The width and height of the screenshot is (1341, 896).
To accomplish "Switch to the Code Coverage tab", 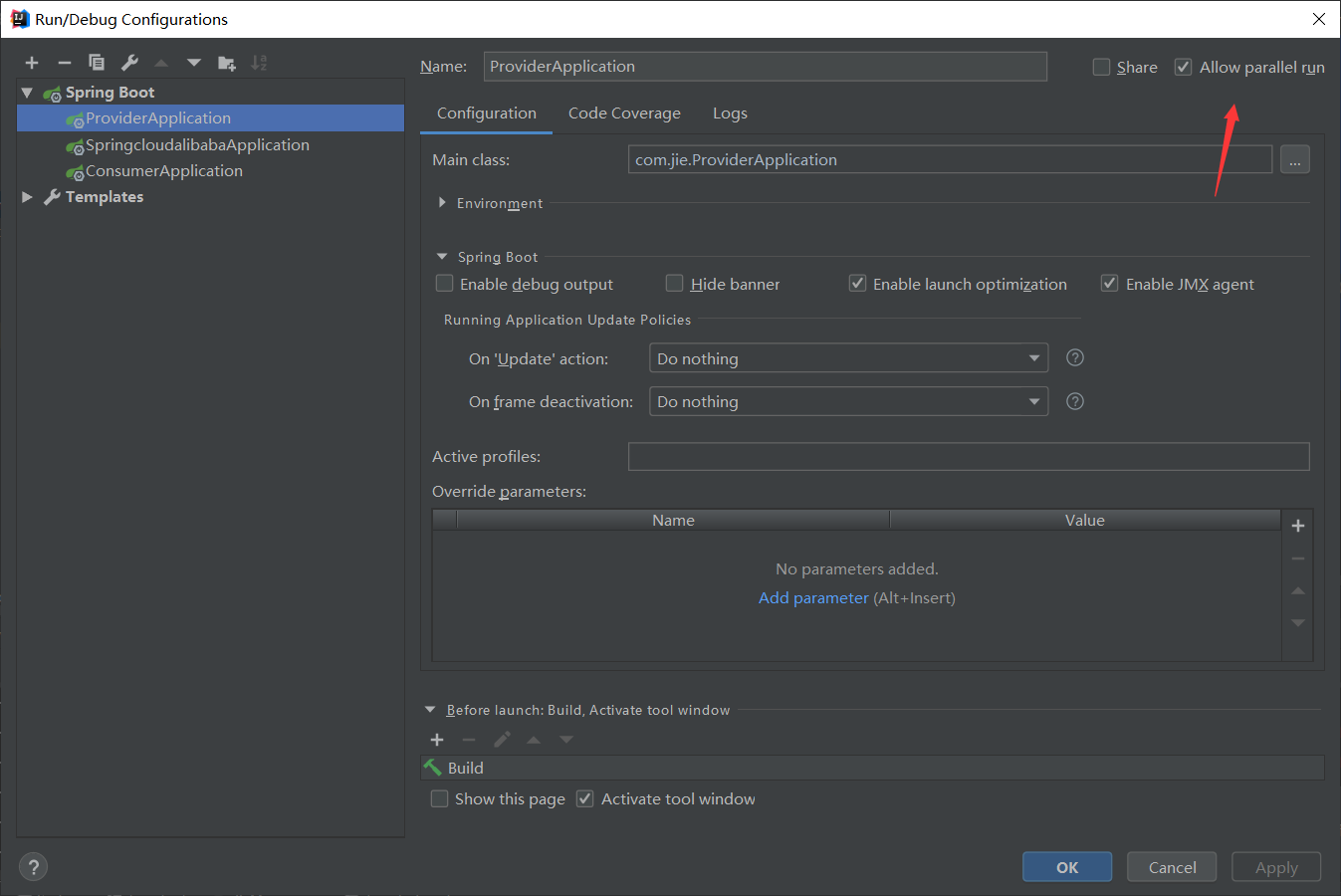I will coord(624,113).
